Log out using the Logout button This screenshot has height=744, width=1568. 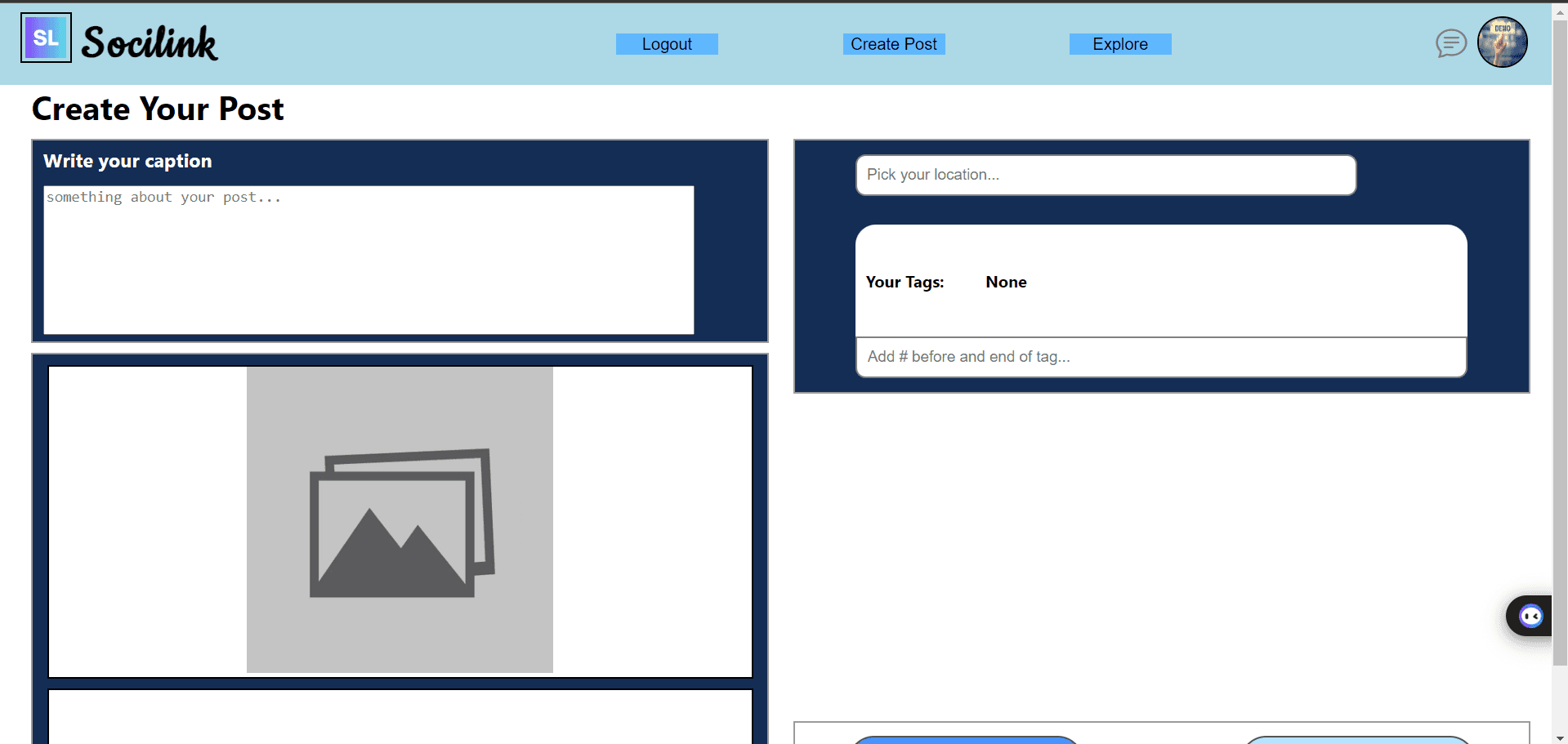[667, 44]
